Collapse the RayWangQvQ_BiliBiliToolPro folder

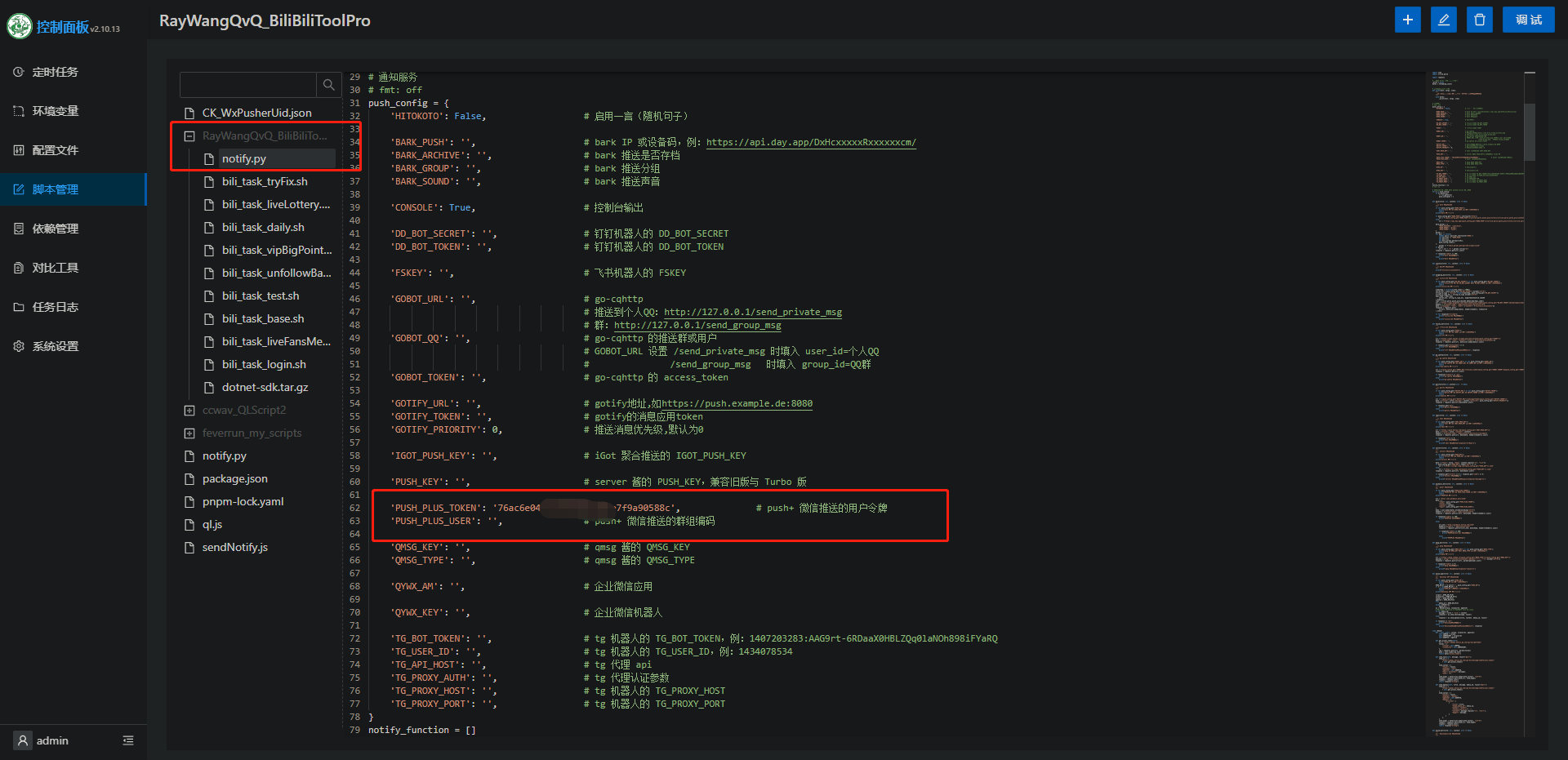pos(189,136)
